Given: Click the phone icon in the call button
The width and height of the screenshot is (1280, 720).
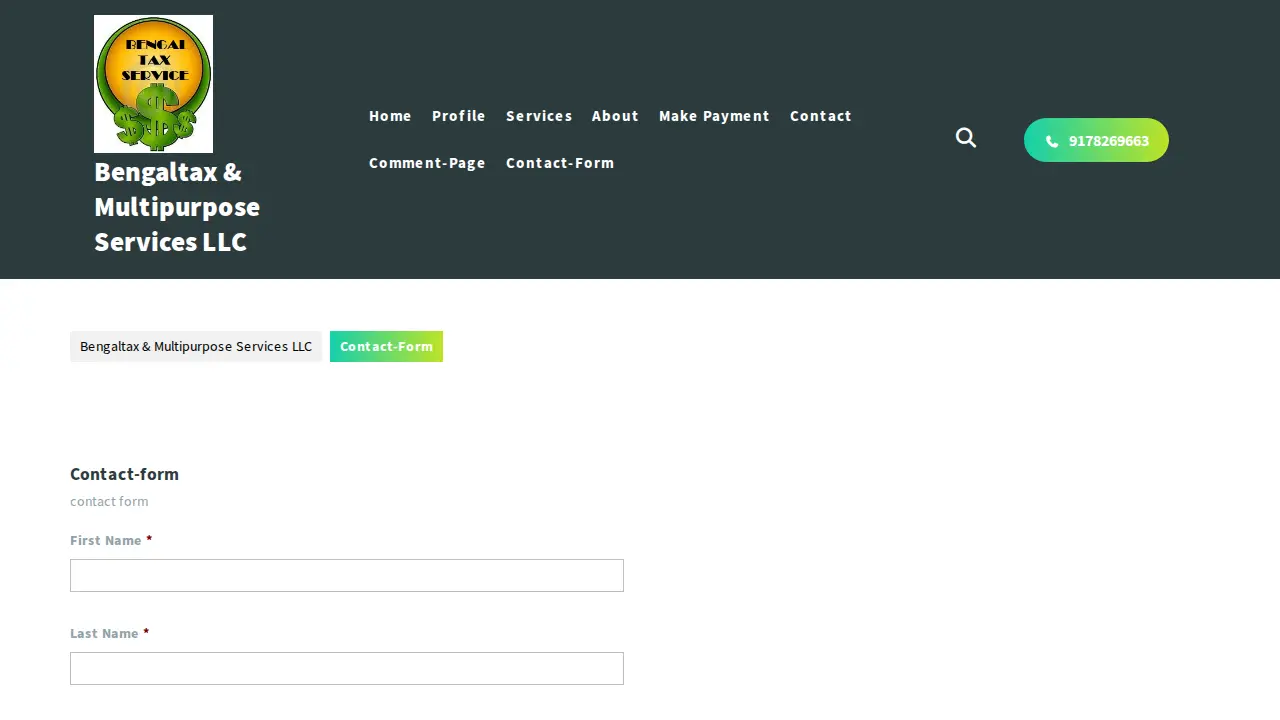Looking at the screenshot, I should click(1051, 141).
